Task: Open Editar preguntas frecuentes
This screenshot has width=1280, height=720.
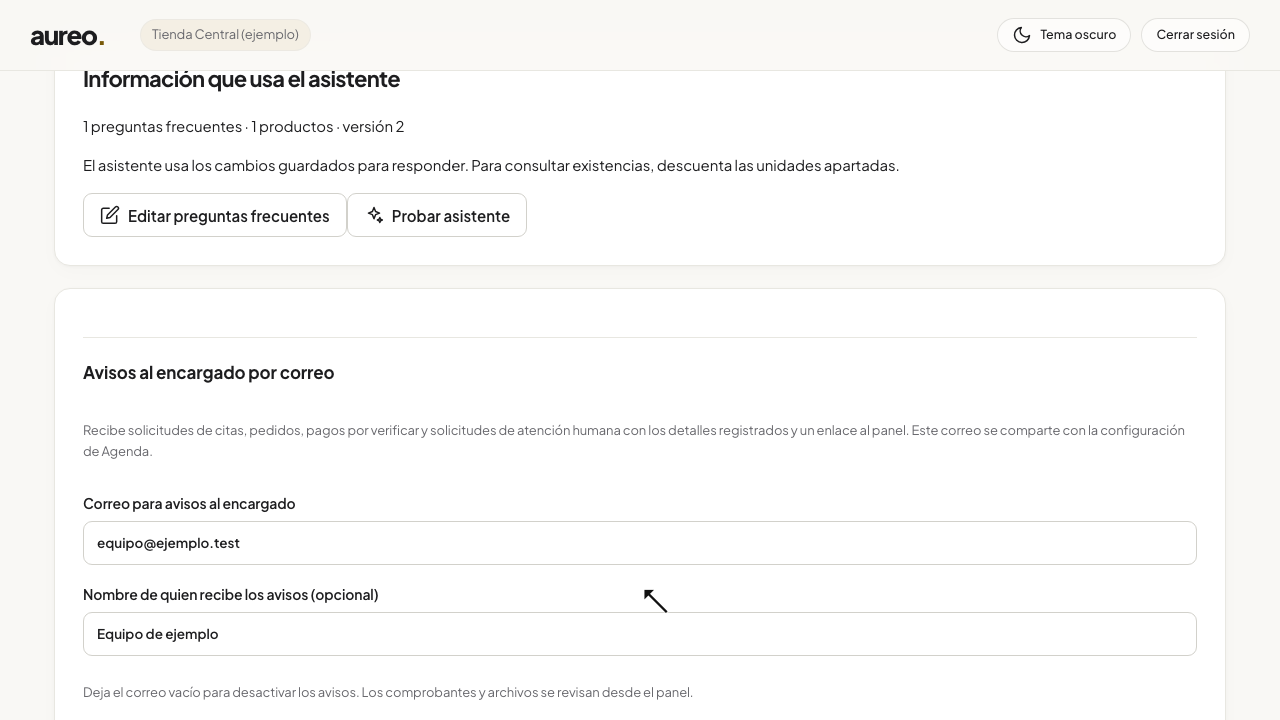Action: click(215, 215)
